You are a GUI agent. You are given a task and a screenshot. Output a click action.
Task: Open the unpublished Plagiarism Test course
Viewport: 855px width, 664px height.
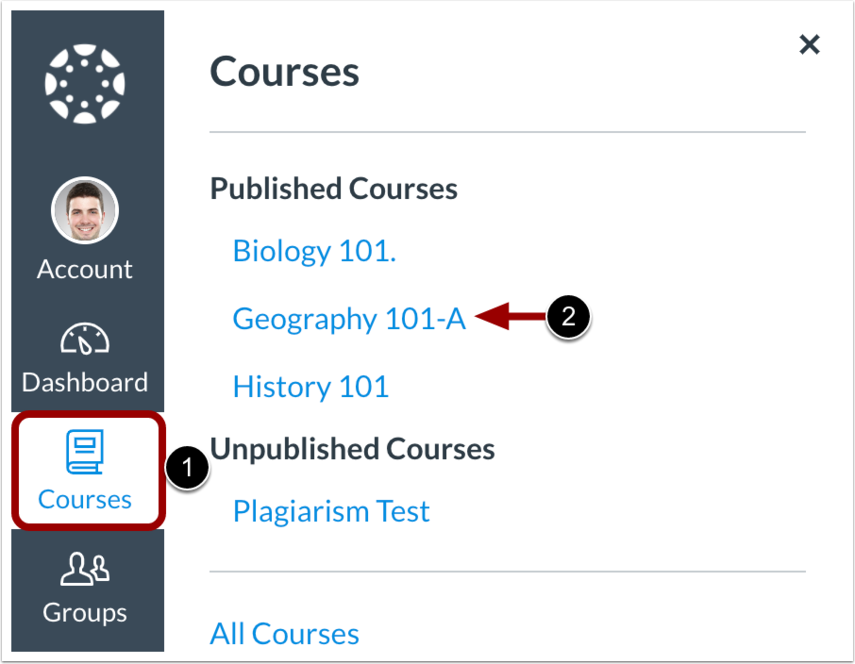point(332,511)
